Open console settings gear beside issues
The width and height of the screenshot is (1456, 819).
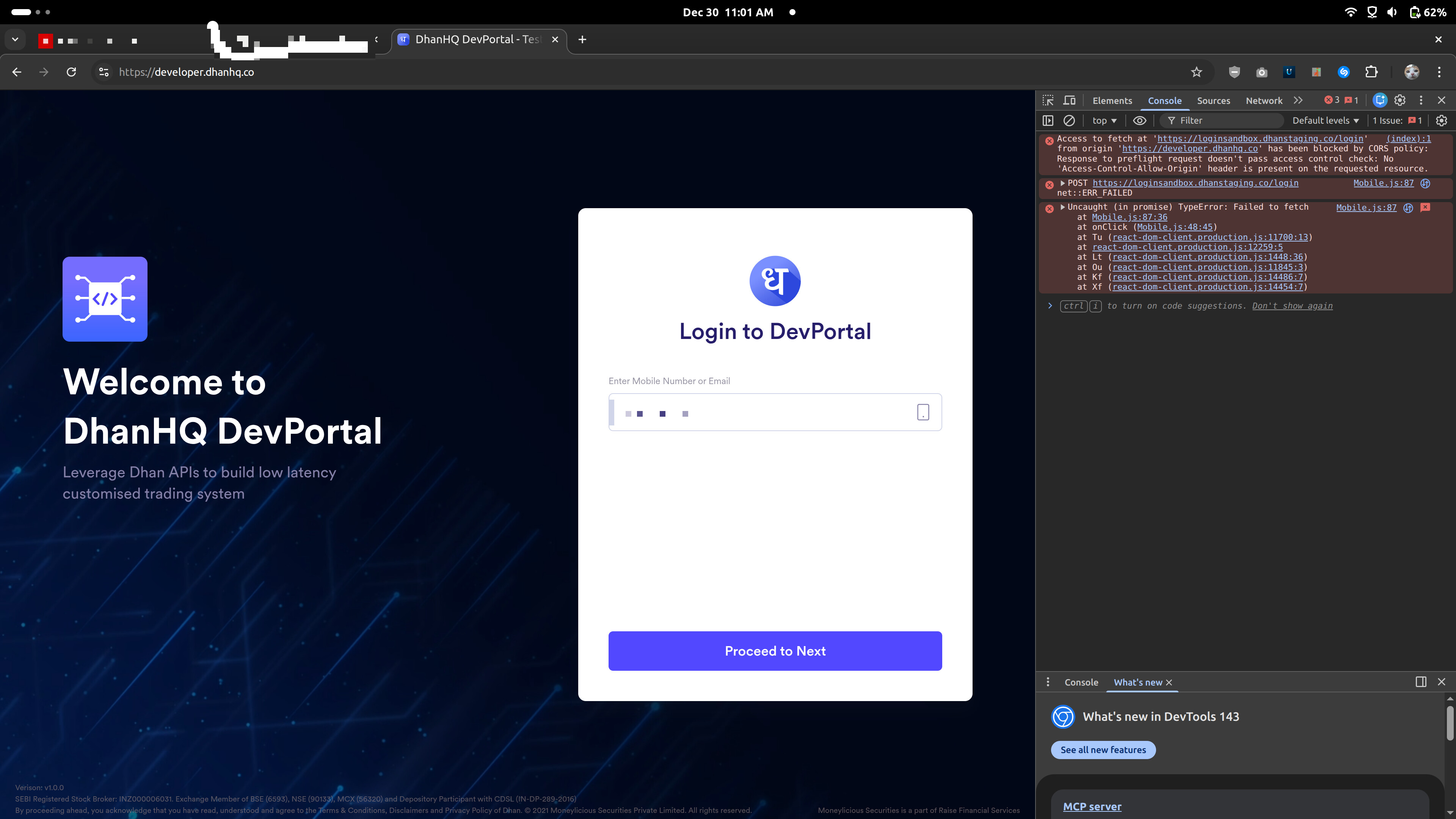click(x=1441, y=121)
